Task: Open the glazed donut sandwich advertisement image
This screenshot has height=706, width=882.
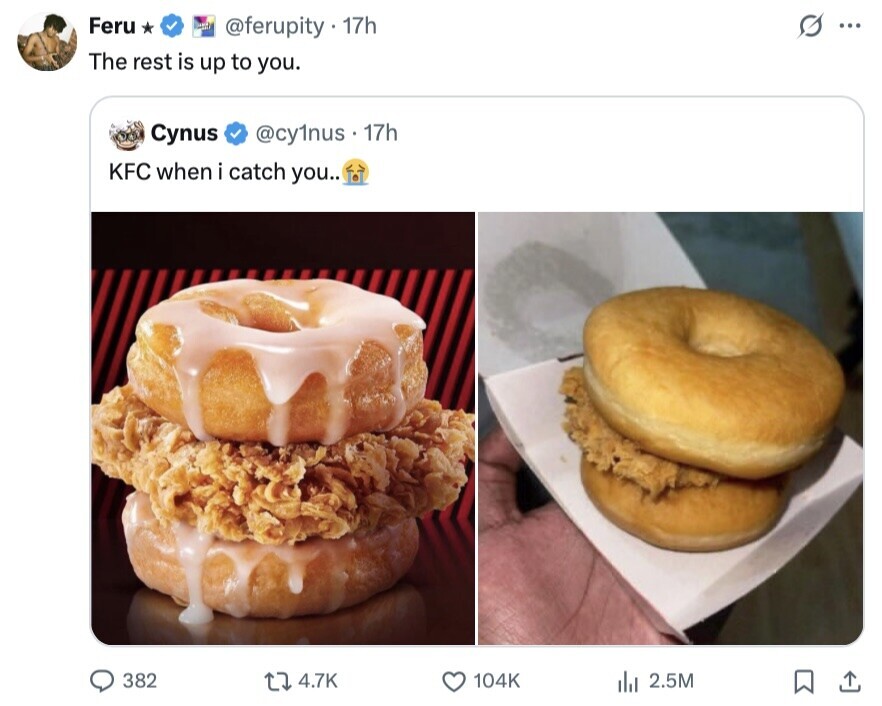Action: (x=283, y=428)
